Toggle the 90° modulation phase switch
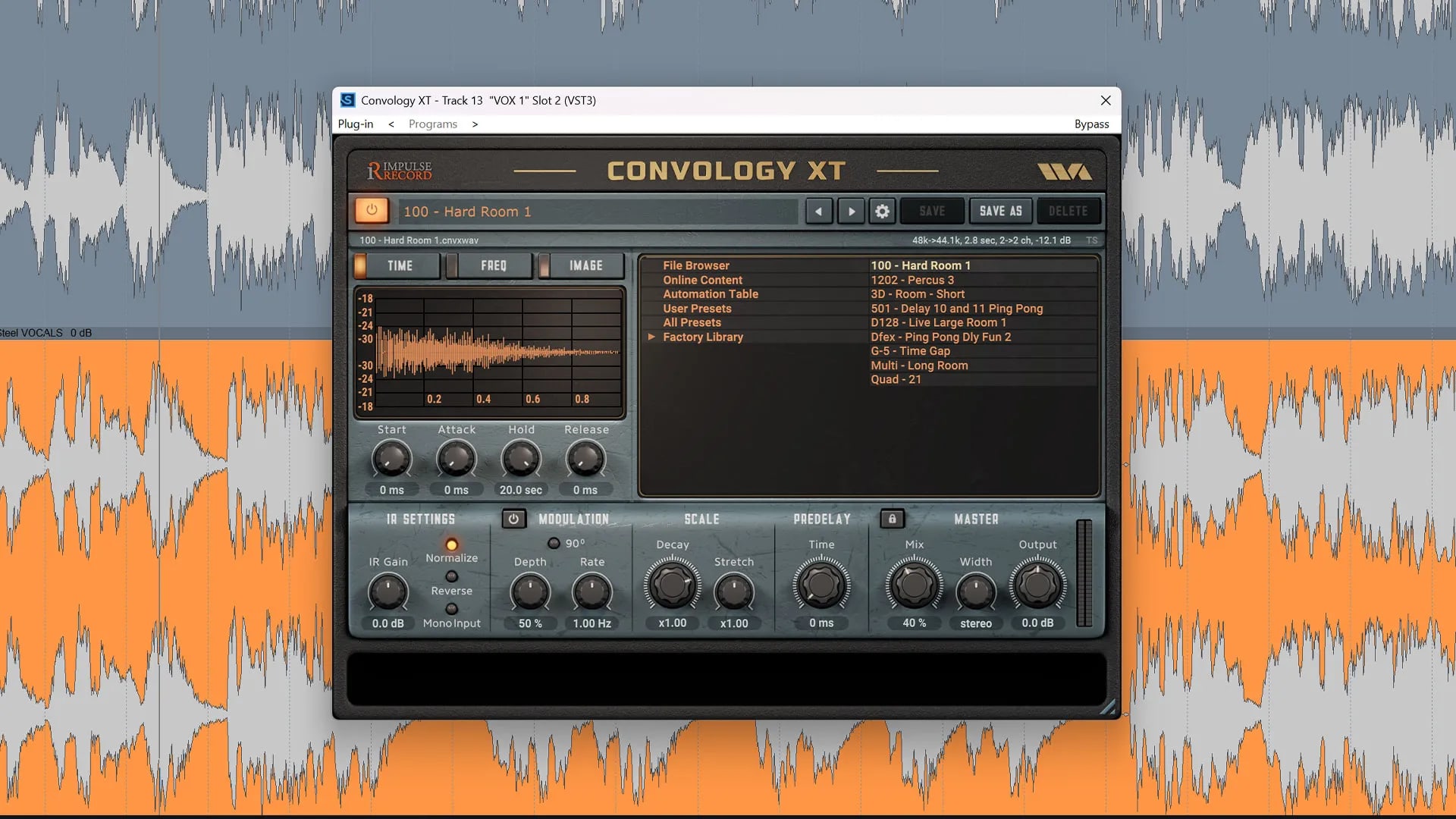This screenshot has height=819, width=1456. (554, 543)
